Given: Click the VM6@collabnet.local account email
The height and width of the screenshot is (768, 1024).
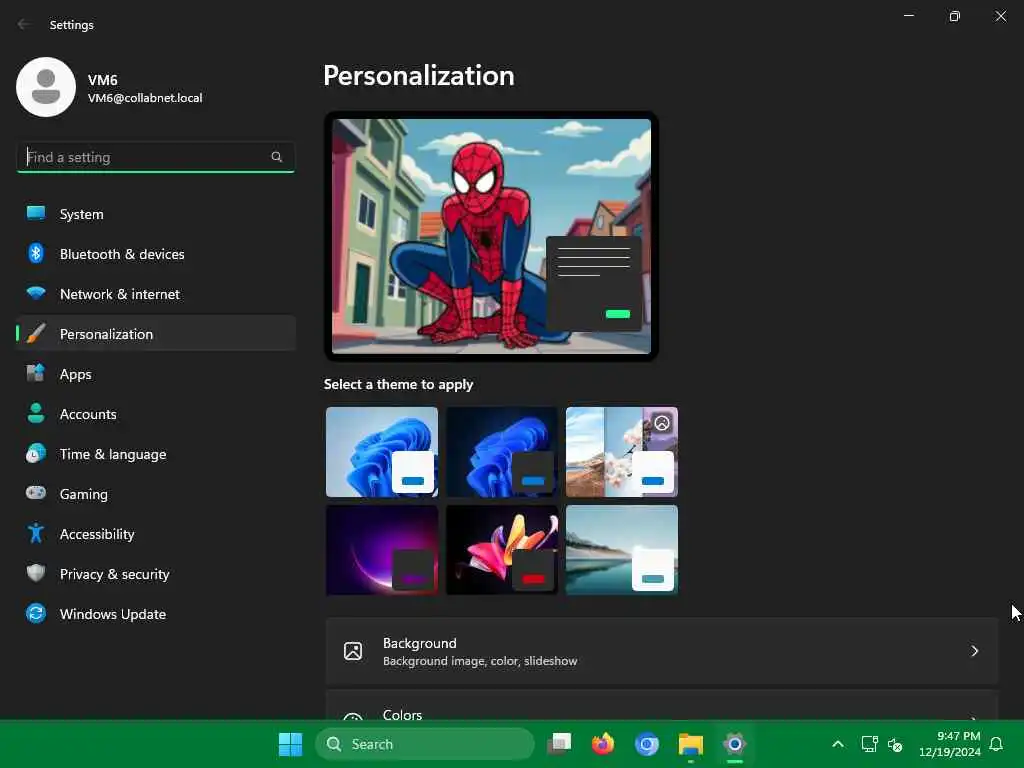Looking at the screenshot, I should [145, 98].
